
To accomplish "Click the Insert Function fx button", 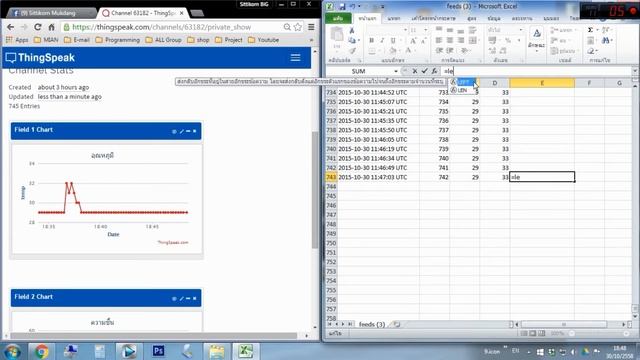I will pos(434,71).
